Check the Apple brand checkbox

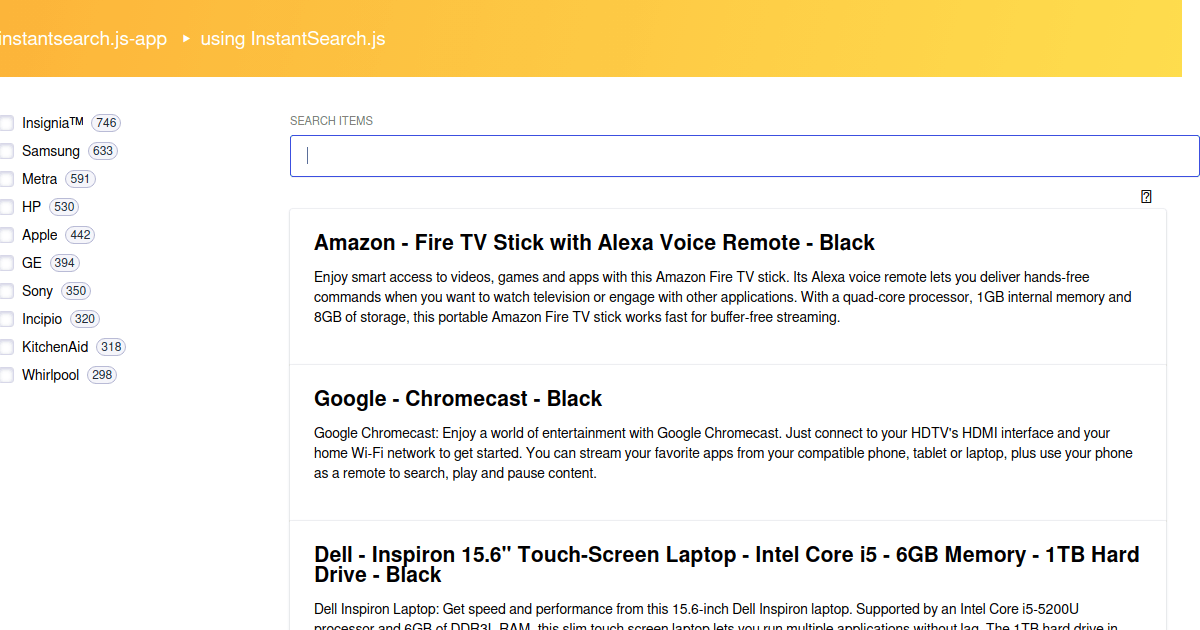click(x=6, y=234)
